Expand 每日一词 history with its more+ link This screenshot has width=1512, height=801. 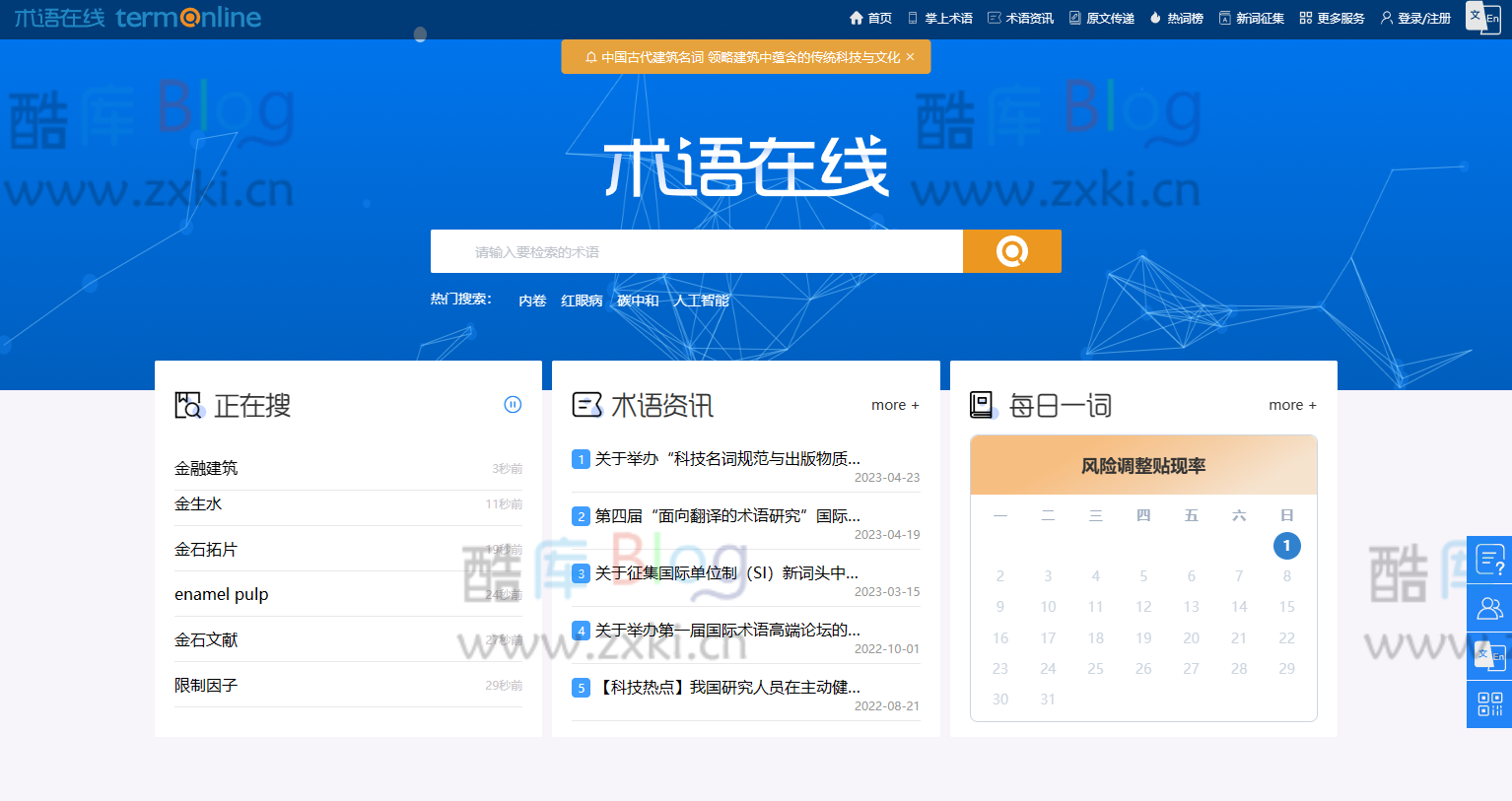[1291, 404]
